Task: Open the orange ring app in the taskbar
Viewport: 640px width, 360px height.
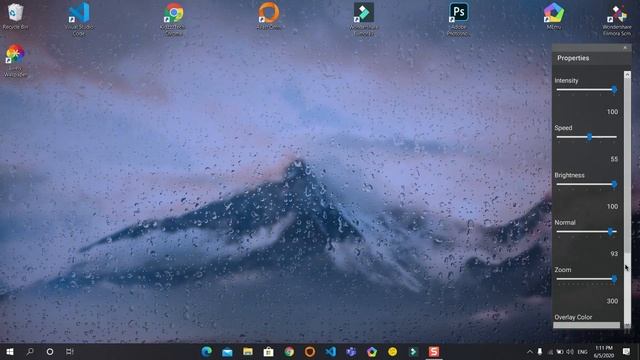Action: pos(310,351)
